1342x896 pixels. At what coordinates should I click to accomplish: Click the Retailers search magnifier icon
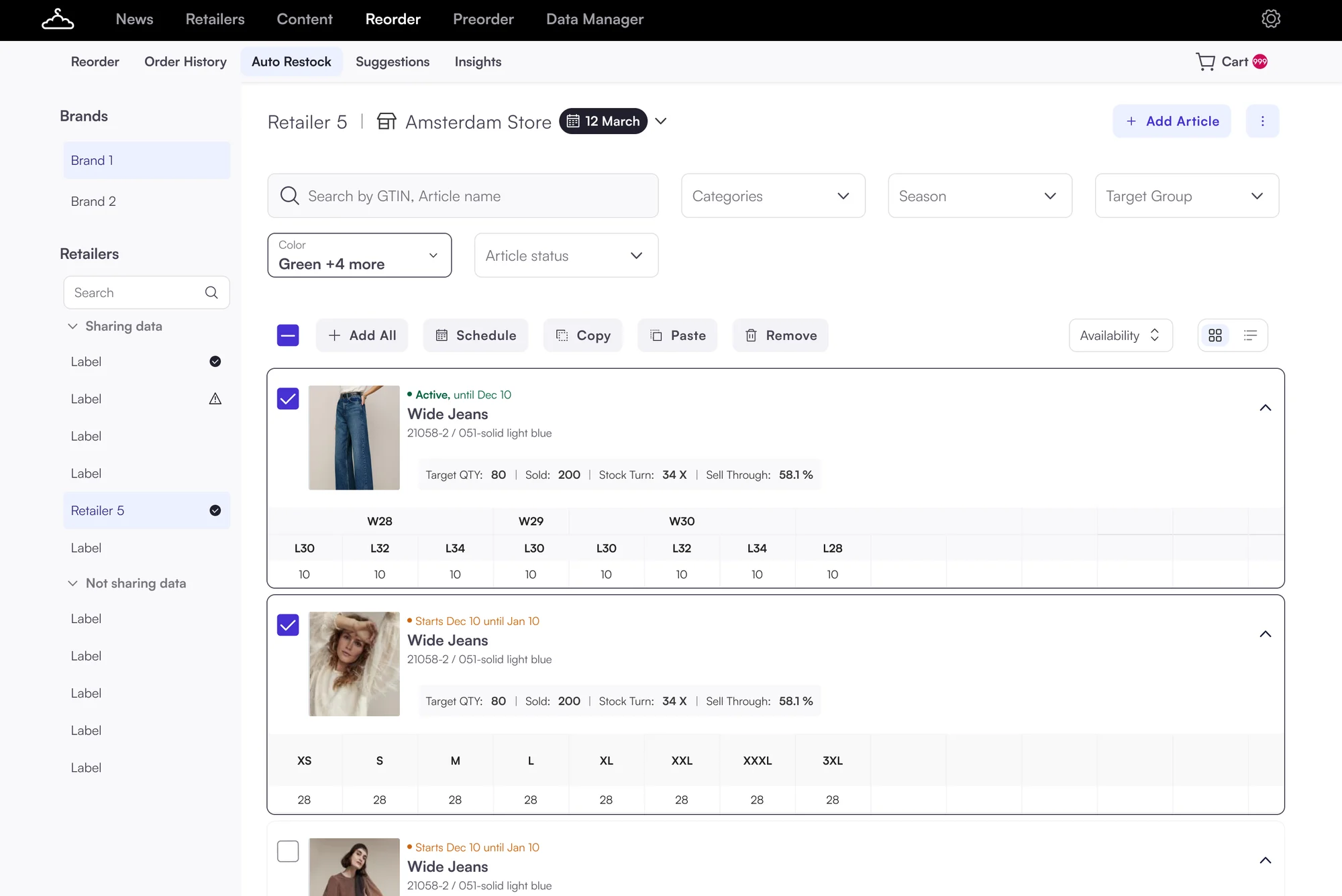coord(211,292)
